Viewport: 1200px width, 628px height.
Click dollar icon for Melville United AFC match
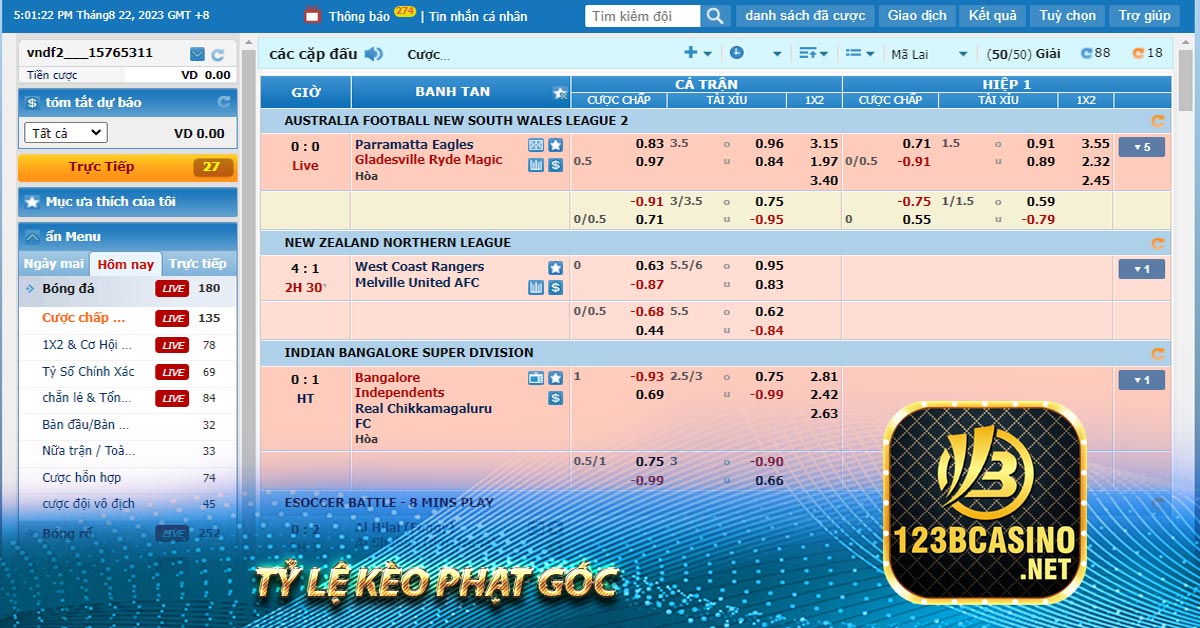(x=555, y=287)
